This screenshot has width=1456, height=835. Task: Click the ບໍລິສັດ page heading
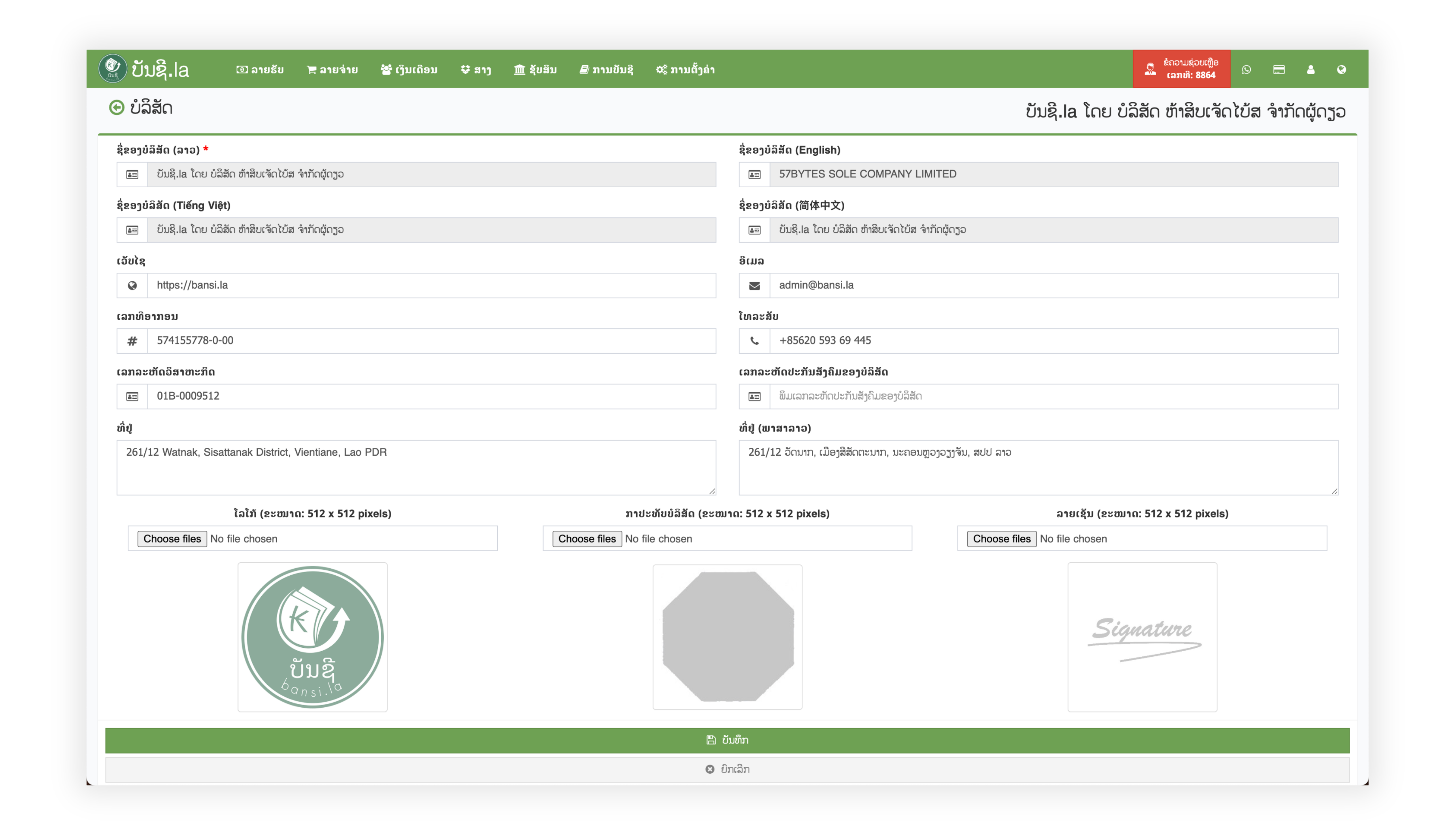tap(151, 108)
